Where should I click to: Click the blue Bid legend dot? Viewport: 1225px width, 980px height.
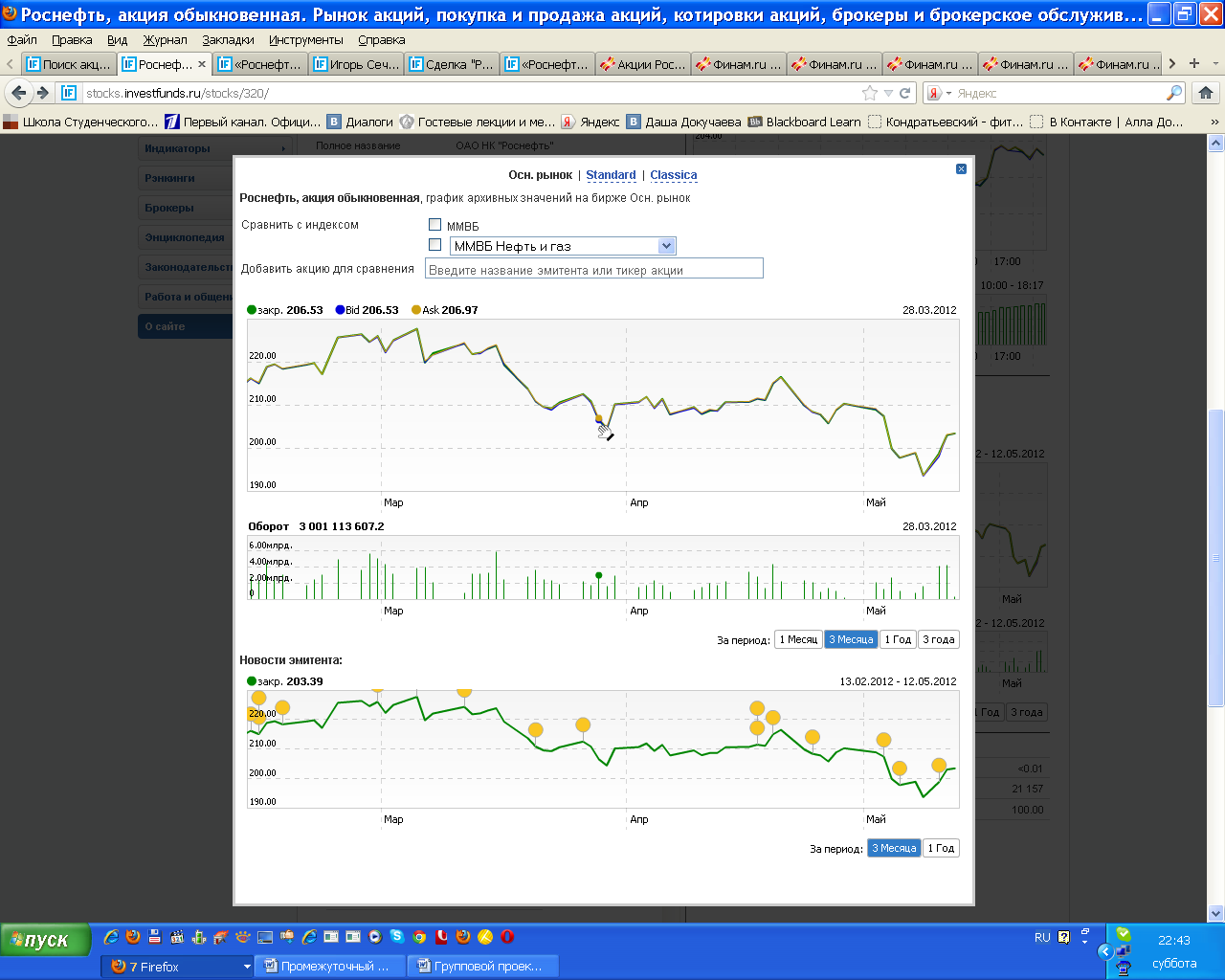[340, 310]
